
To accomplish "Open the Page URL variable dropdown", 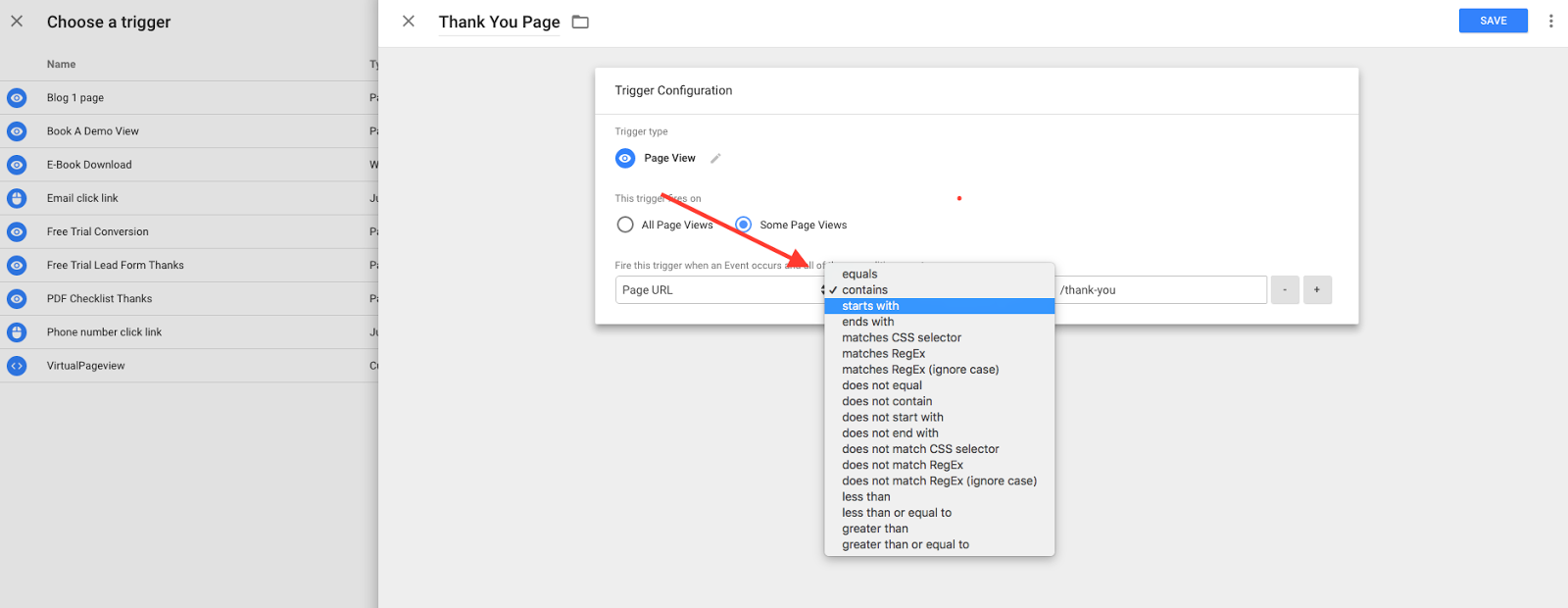I will tap(720, 290).
